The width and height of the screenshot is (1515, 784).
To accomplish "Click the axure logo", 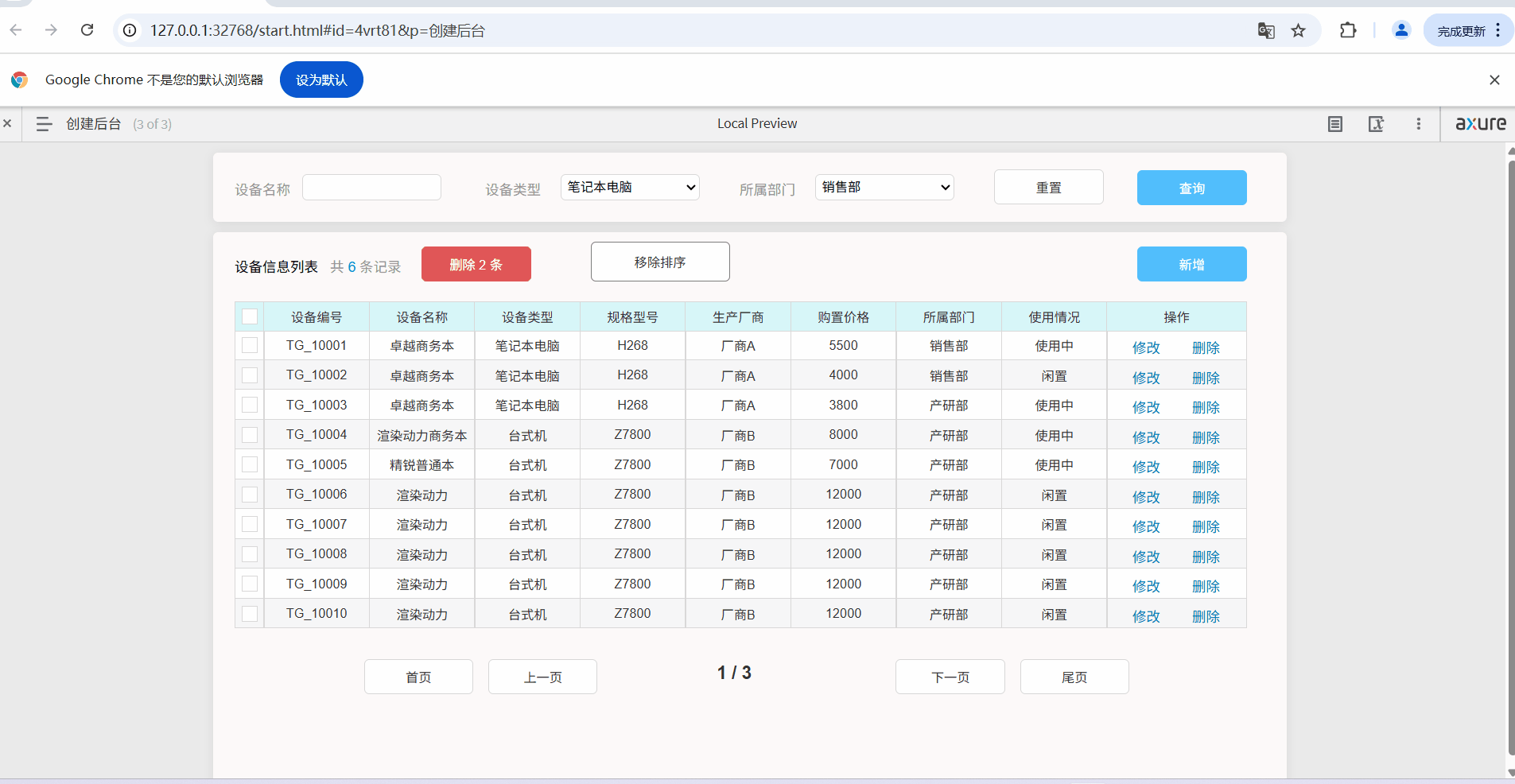I will [1479, 124].
